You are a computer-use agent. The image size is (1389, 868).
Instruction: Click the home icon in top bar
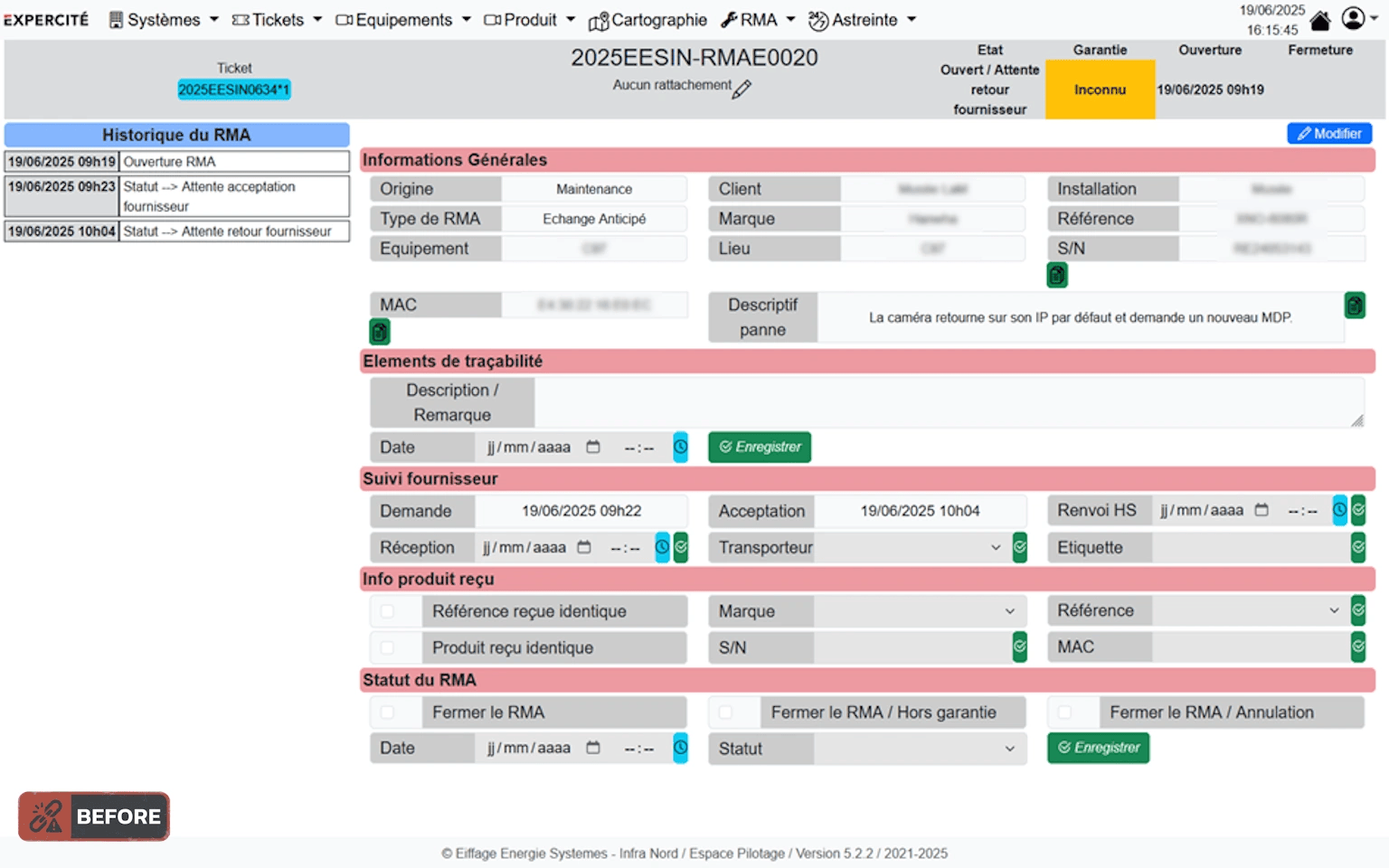1319,21
